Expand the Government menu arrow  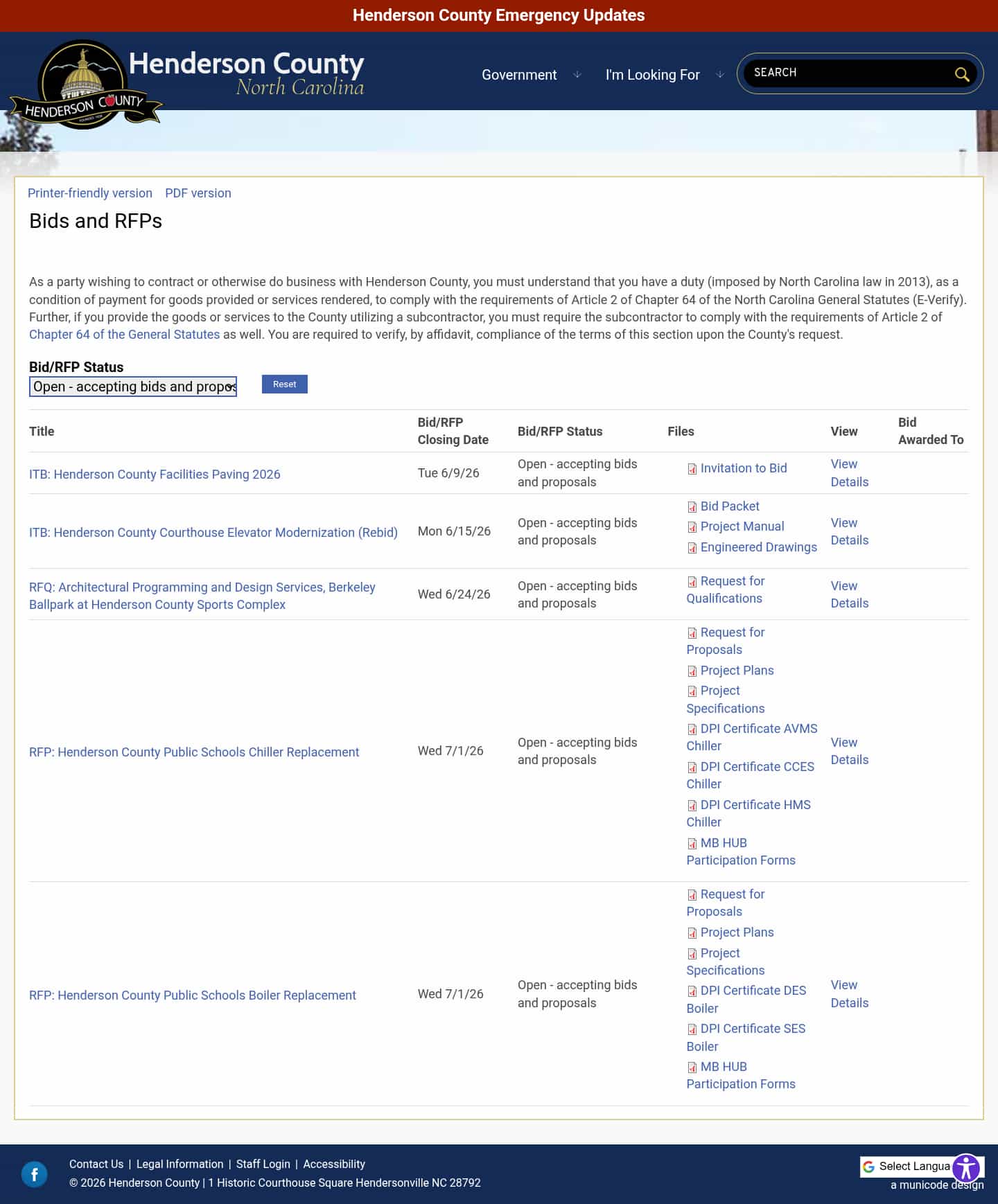click(577, 75)
